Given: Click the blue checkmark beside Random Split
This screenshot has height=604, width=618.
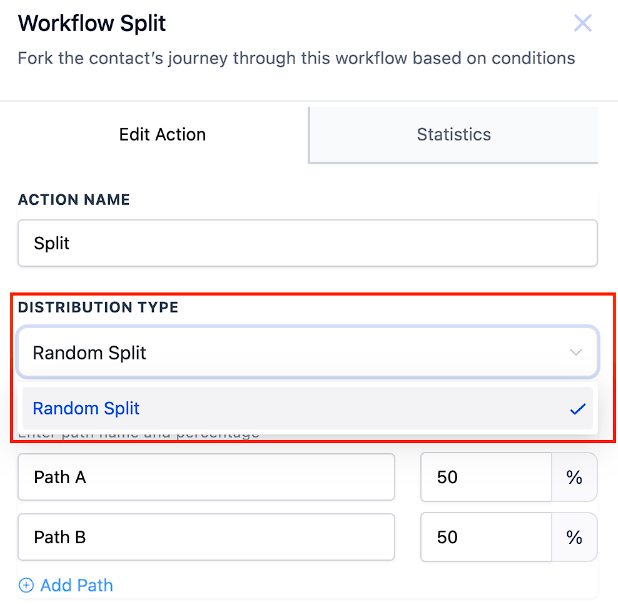Looking at the screenshot, I should [577, 409].
